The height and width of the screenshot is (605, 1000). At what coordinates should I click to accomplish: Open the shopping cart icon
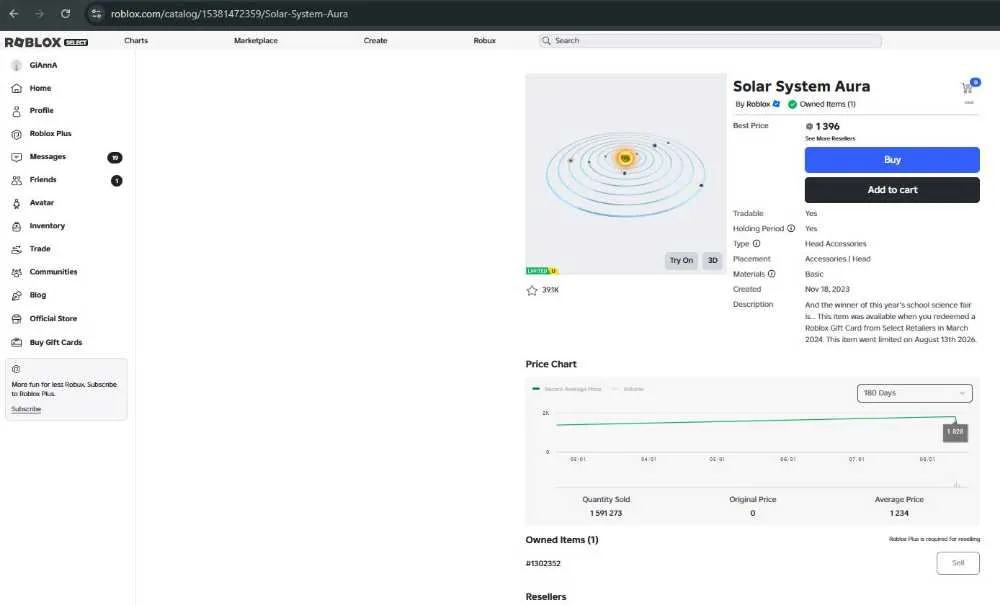click(x=967, y=87)
